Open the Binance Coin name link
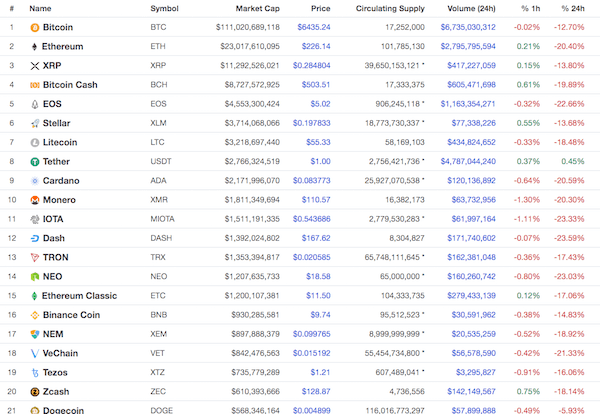Viewport: 600px width, 414px height. 72,315
